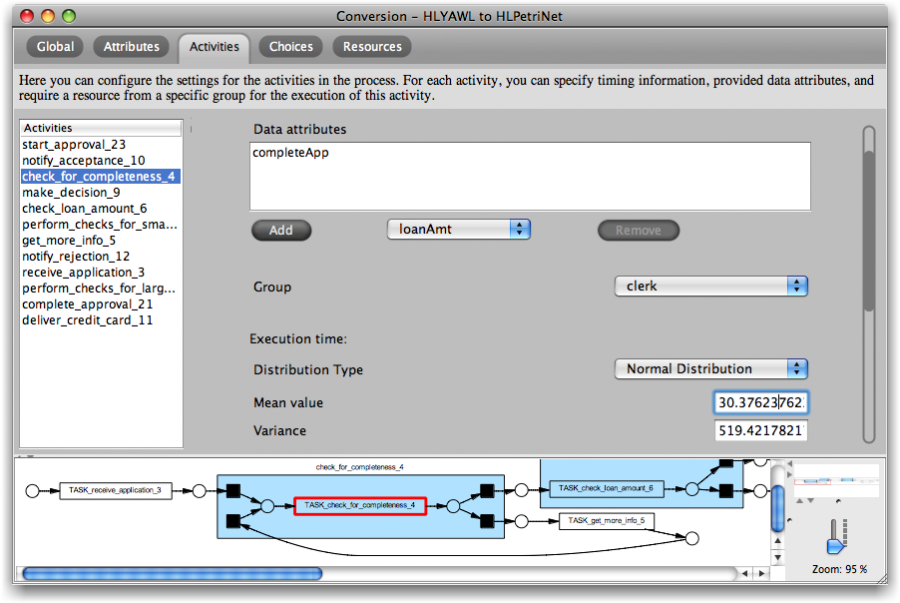Switch to the Choices tab

291,46
